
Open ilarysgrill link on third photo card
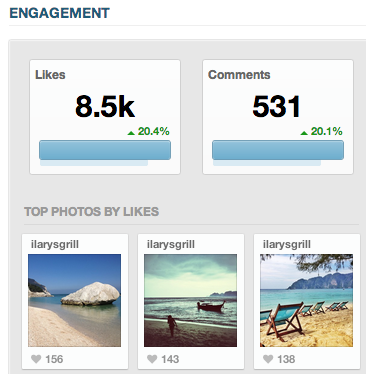[287, 245]
